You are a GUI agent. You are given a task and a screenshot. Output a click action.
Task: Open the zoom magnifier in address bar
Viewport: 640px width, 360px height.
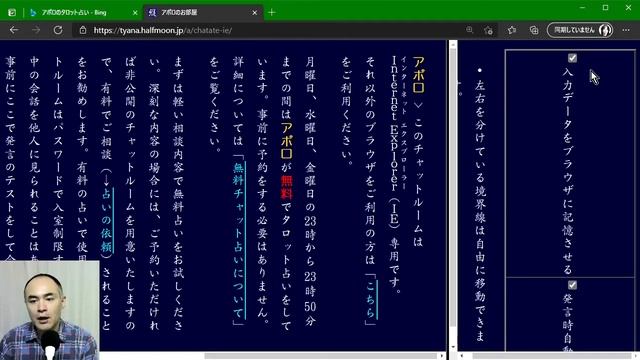[x=469, y=30]
